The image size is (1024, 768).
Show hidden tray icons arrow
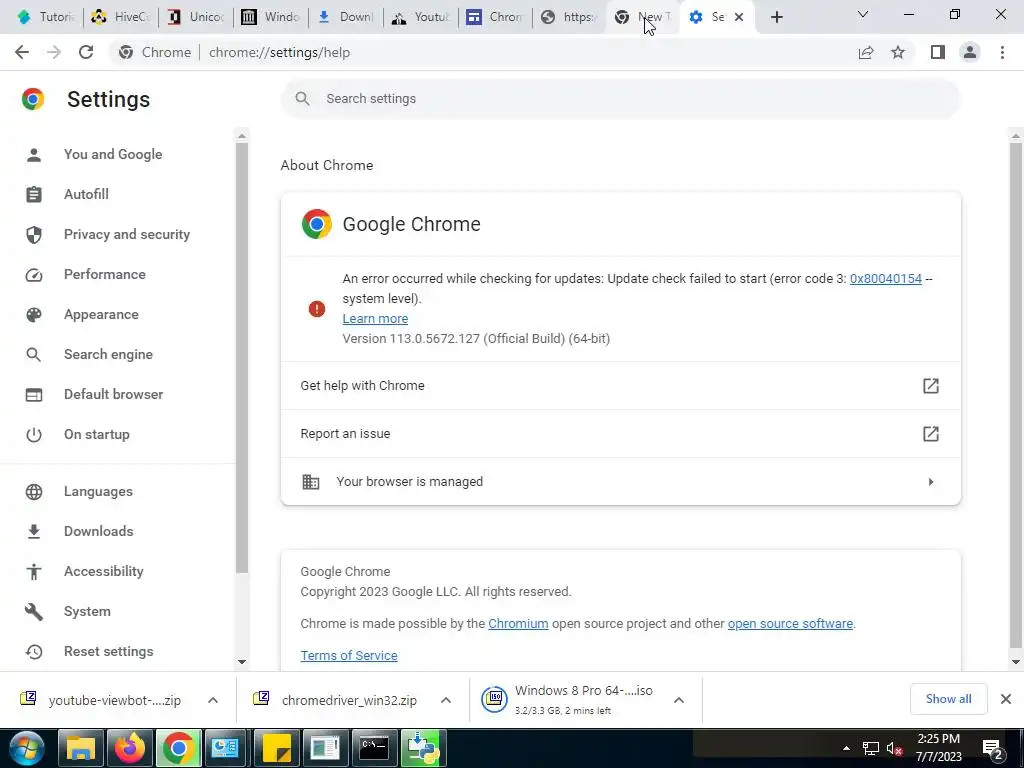(846, 748)
